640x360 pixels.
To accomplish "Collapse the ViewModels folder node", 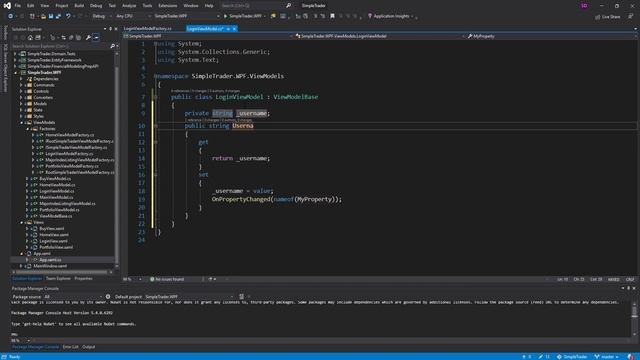I will (21, 122).
